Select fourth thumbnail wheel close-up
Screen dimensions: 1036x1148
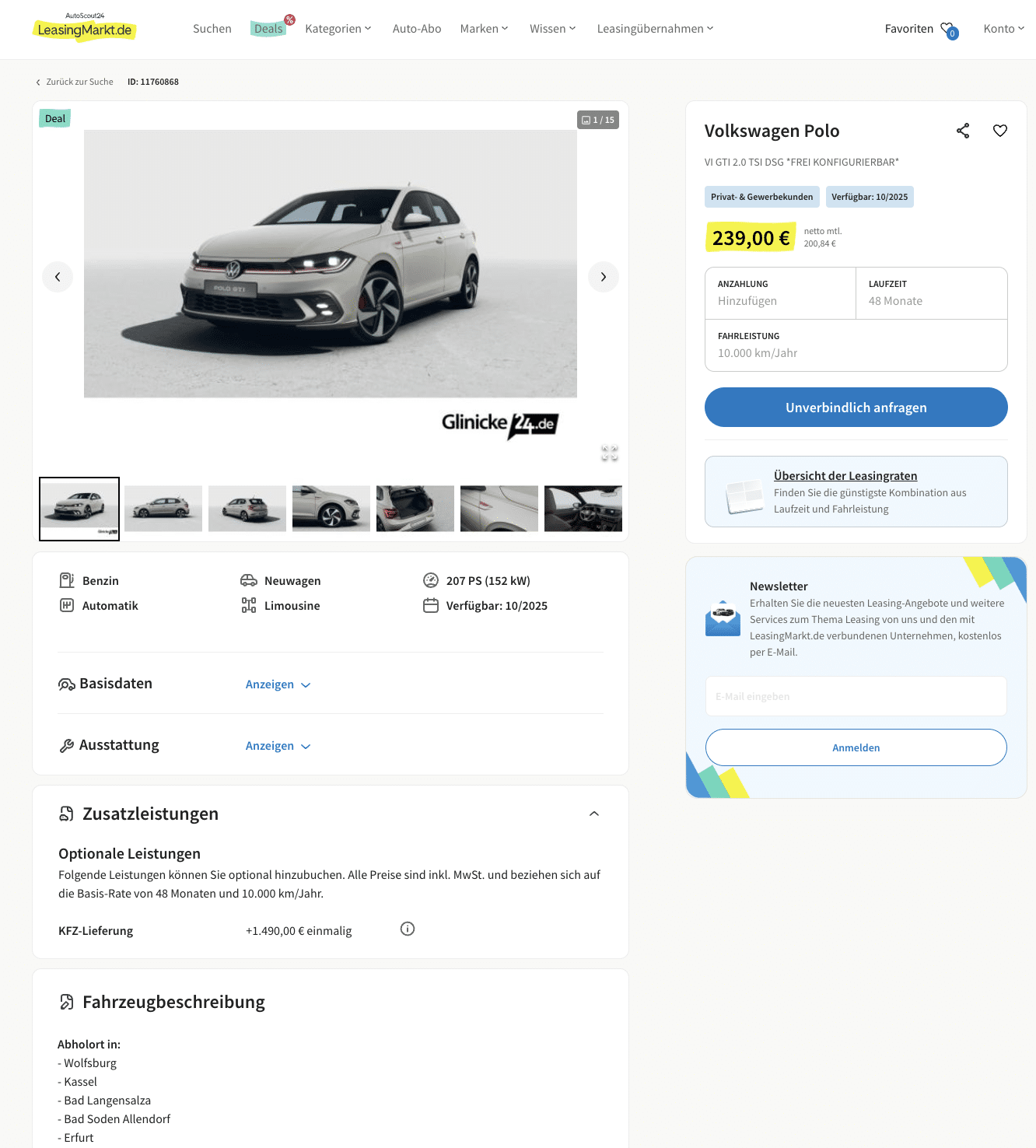click(x=331, y=509)
